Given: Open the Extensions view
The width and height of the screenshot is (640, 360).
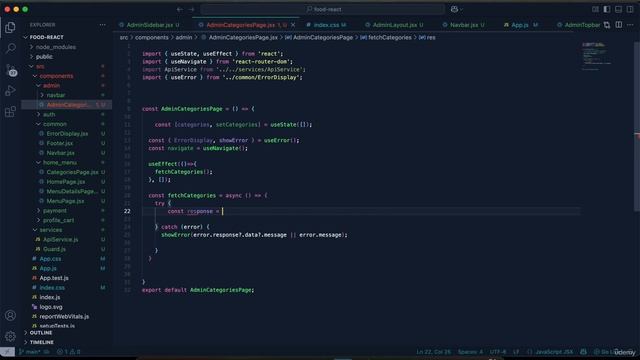Looking at the screenshot, I should (10, 111).
